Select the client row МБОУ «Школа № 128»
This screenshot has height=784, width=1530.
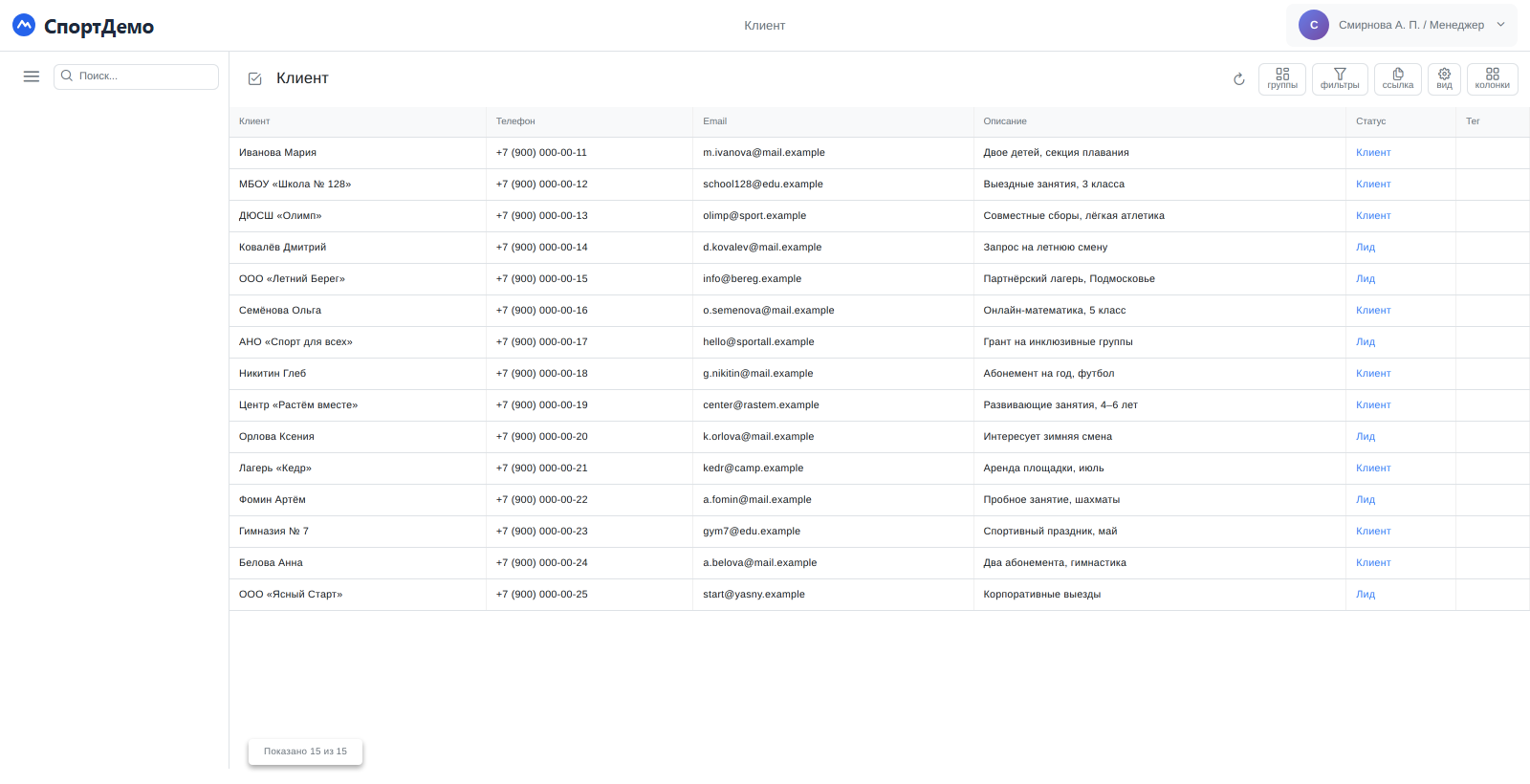[x=880, y=185]
